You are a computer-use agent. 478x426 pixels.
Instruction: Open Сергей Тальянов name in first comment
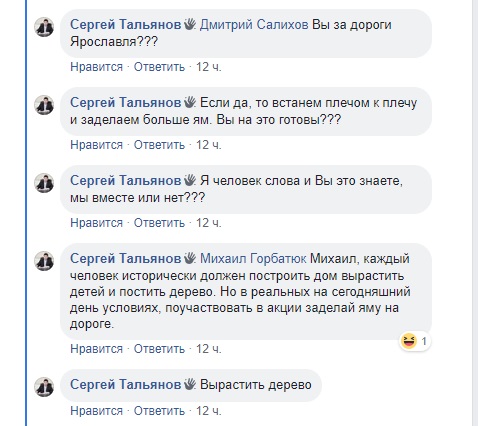(126, 25)
